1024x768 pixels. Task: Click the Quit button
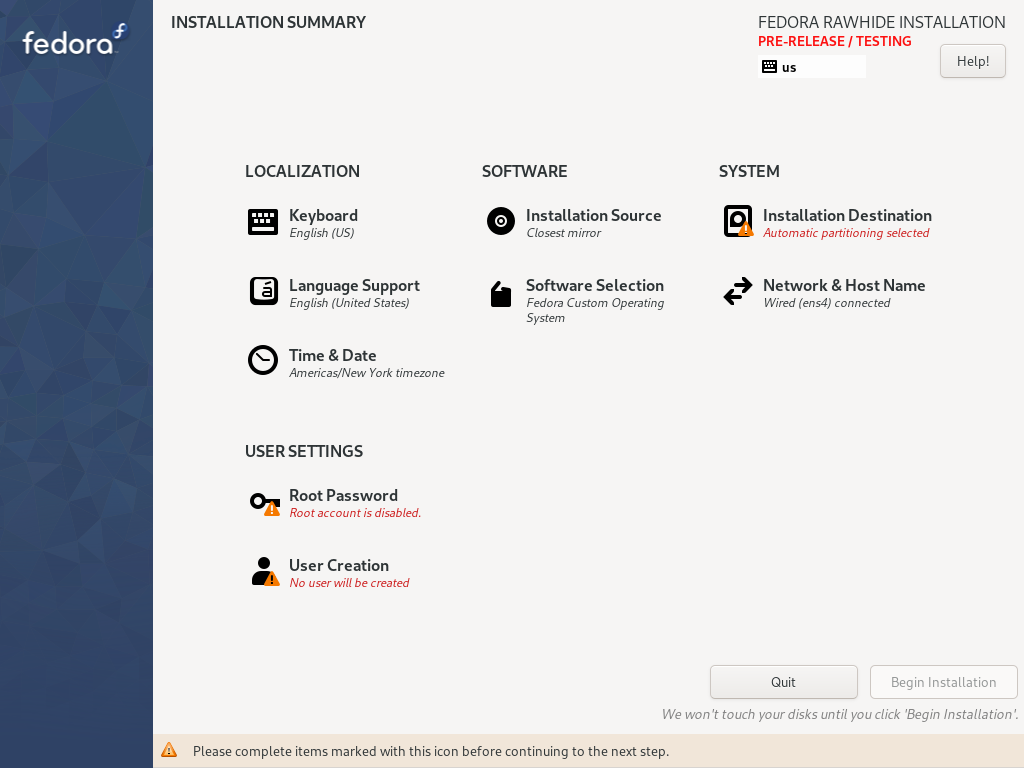[784, 682]
